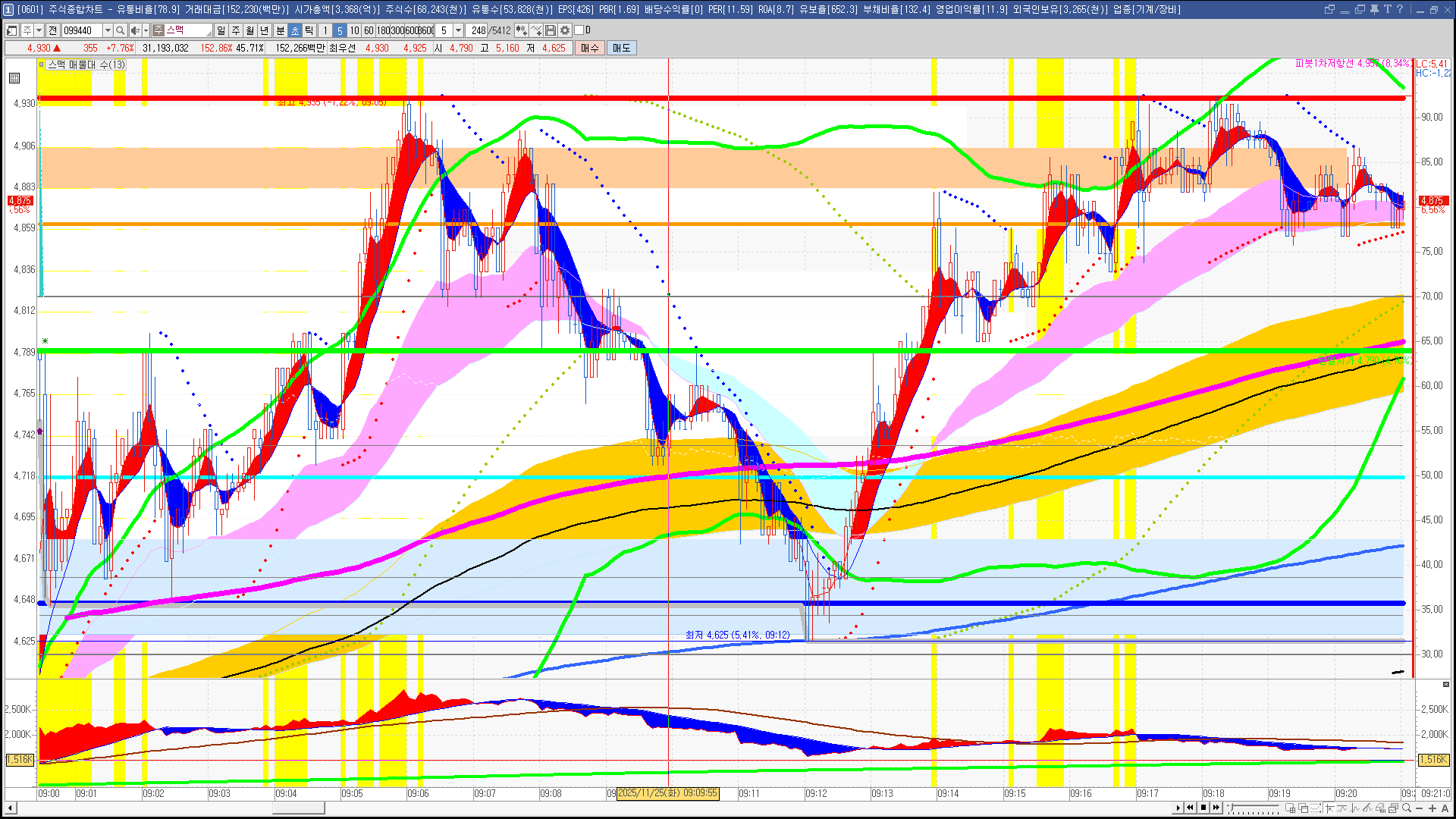Click the bottom-right magnifier zoom icon
1456x819 pixels.
click(x=1407, y=808)
